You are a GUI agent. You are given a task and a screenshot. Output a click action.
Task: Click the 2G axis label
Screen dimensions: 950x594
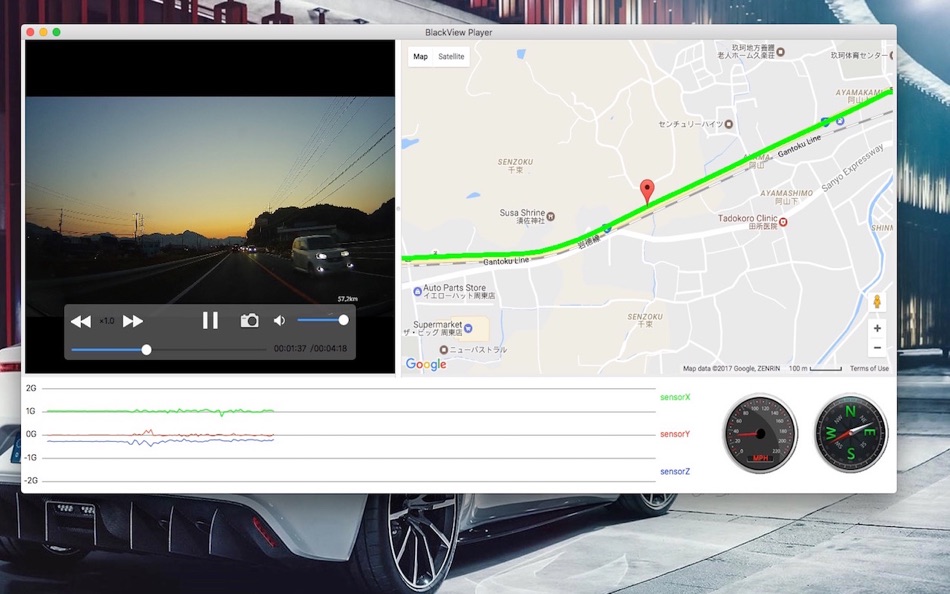pyautogui.click(x=31, y=388)
